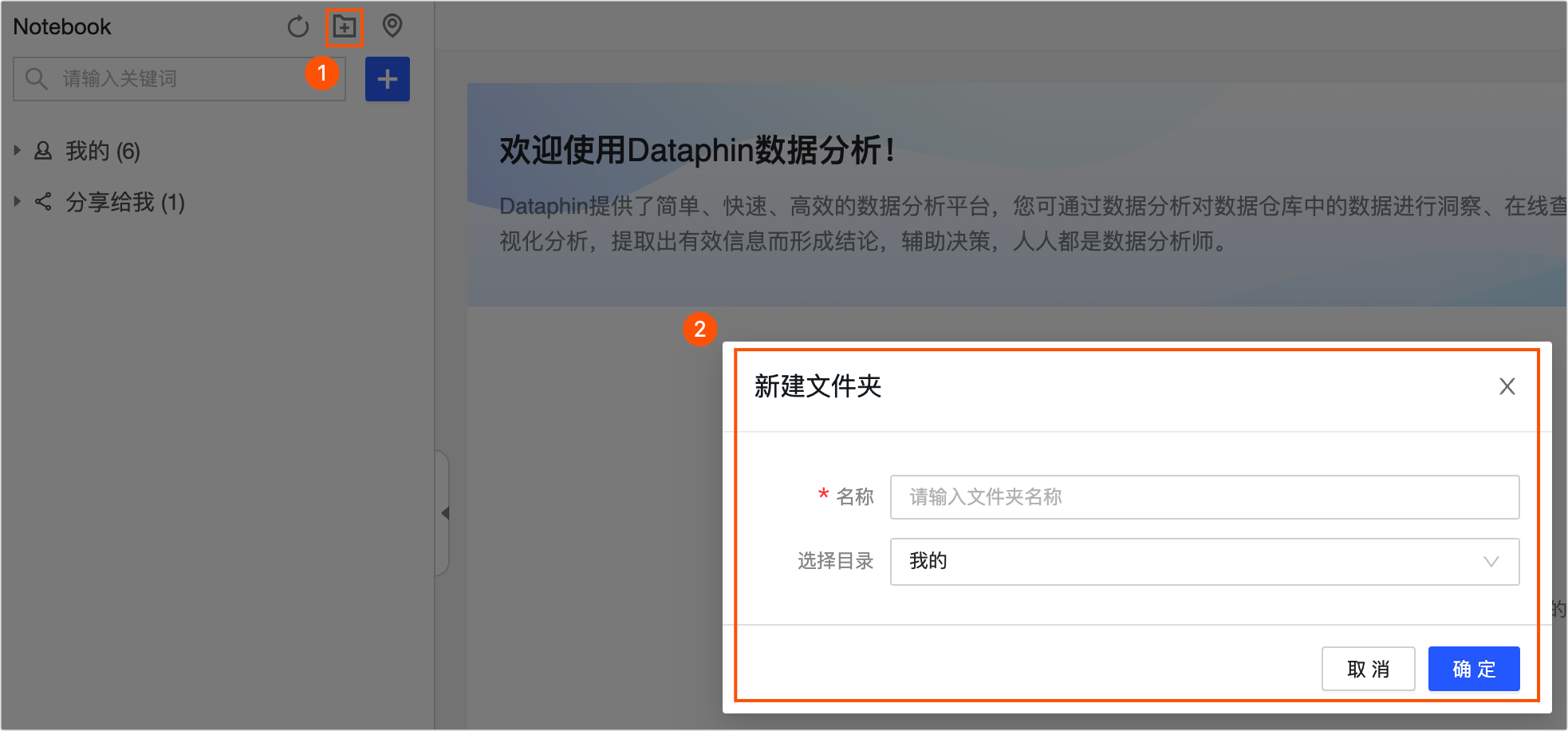Viewport: 1568px width, 731px height.
Task: Collapse the sidebar with the panel handle
Action: point(443,513)
